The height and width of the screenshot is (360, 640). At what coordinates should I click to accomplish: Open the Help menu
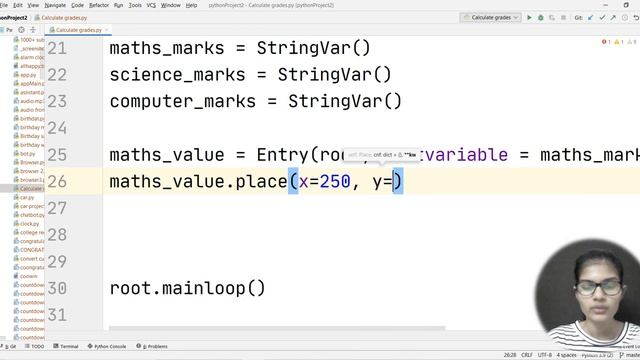[x=191, y=5]
